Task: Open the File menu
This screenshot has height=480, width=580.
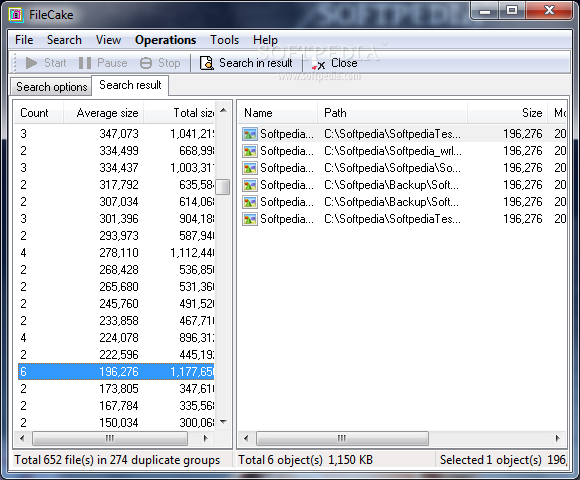Action: [24, 40]
